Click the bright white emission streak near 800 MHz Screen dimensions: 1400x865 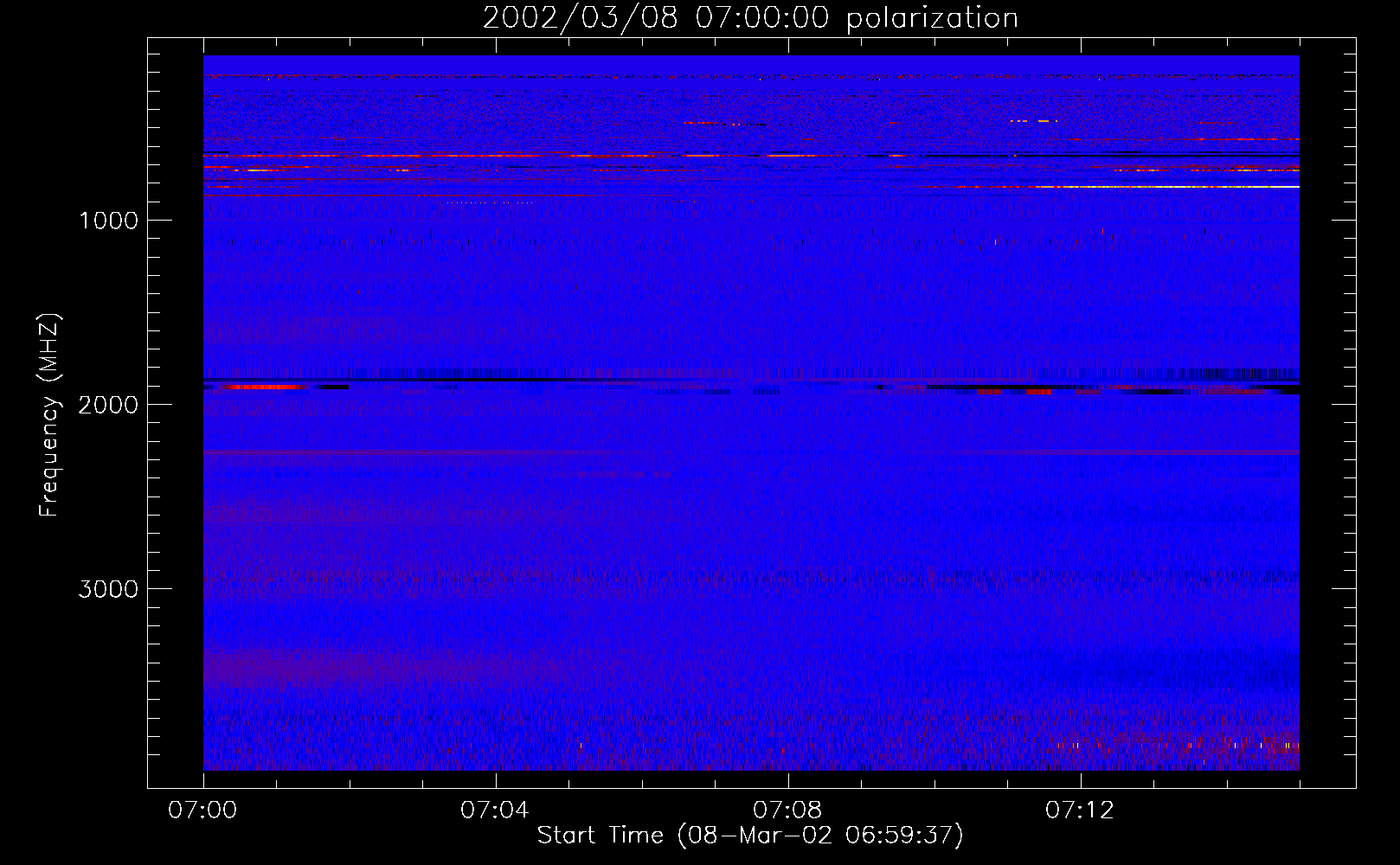tap(1168, 187)
